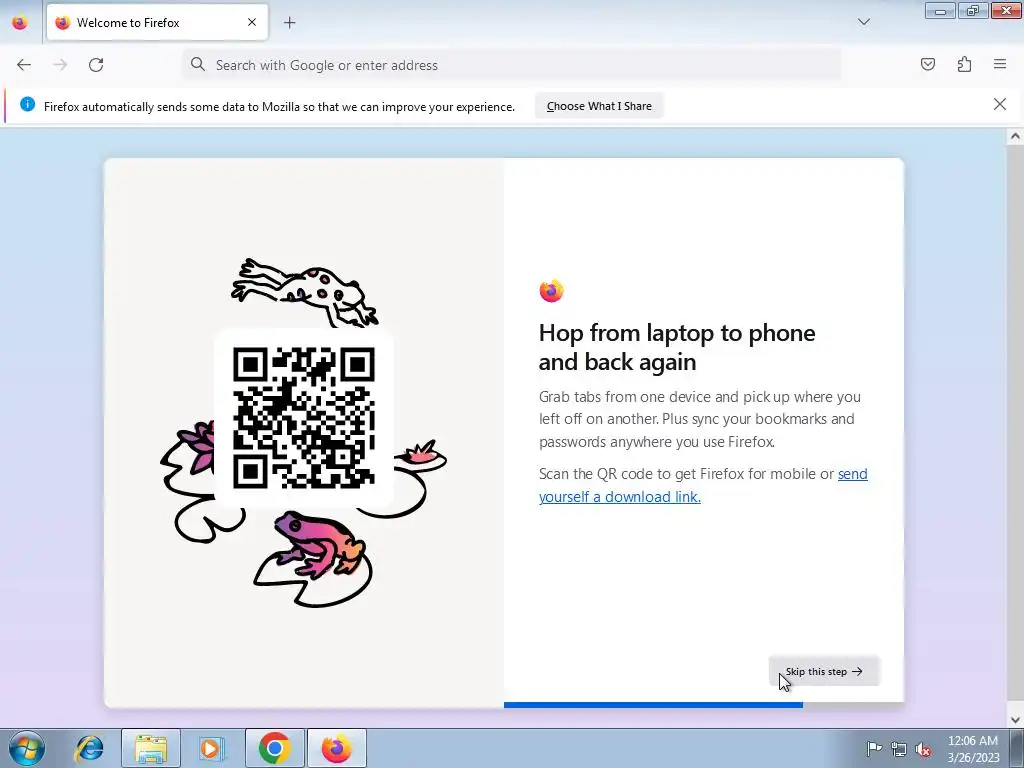Go forward one page
Viewport: 1024px width, 768px height.
[x=60, y=65]
